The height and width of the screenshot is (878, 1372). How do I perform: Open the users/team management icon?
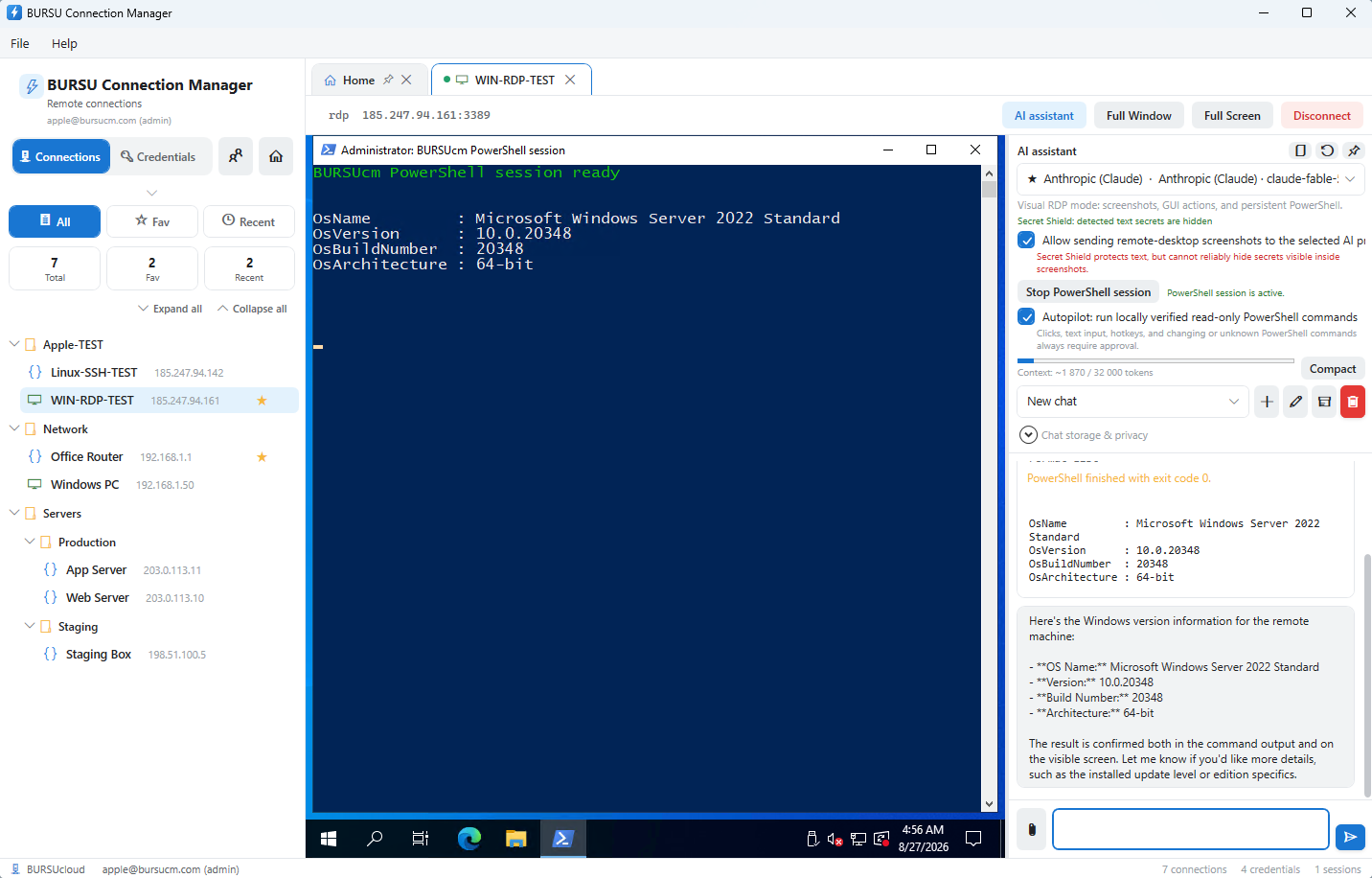236,156
